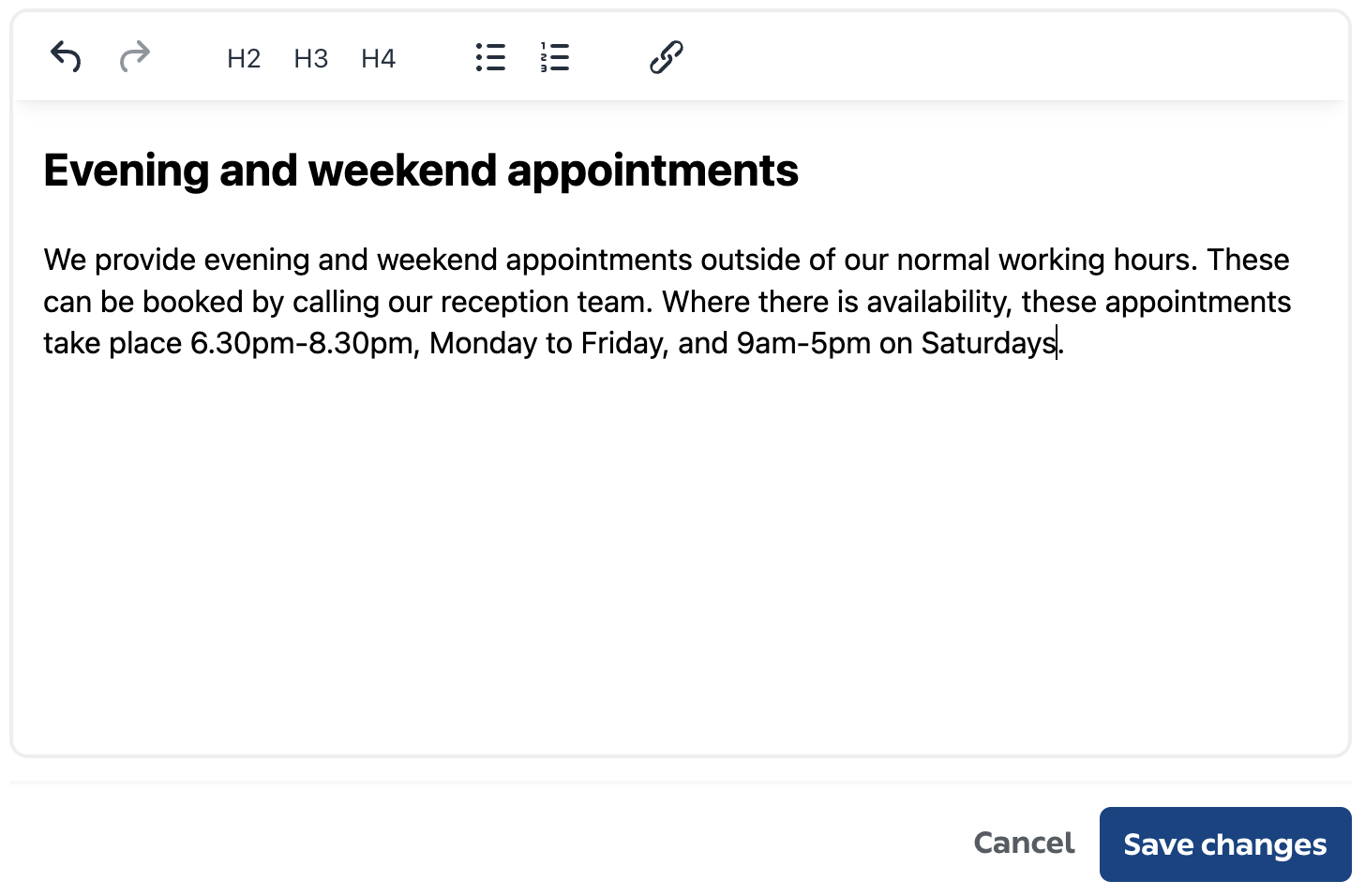Apply H4 heading style

coord(379,58)
